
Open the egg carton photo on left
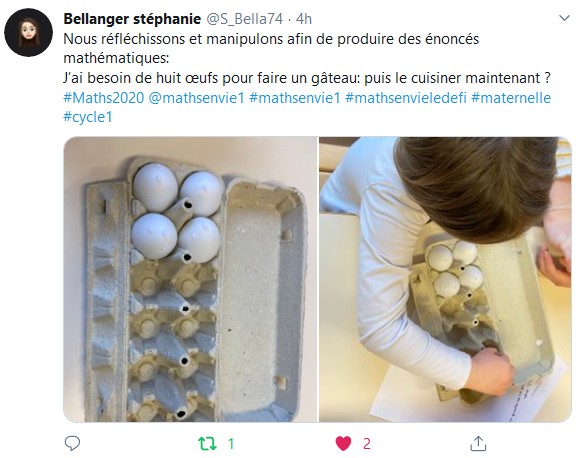point(190,280)
